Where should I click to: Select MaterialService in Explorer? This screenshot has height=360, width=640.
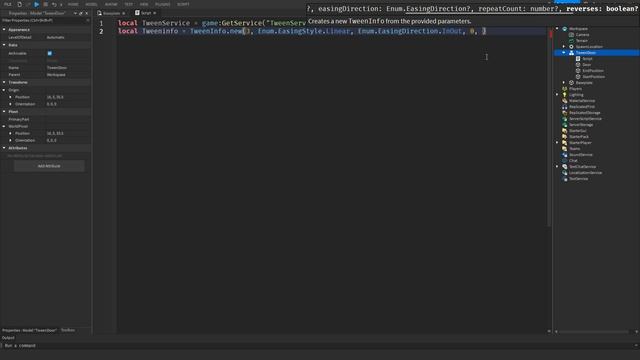click(x=582, y=100)
